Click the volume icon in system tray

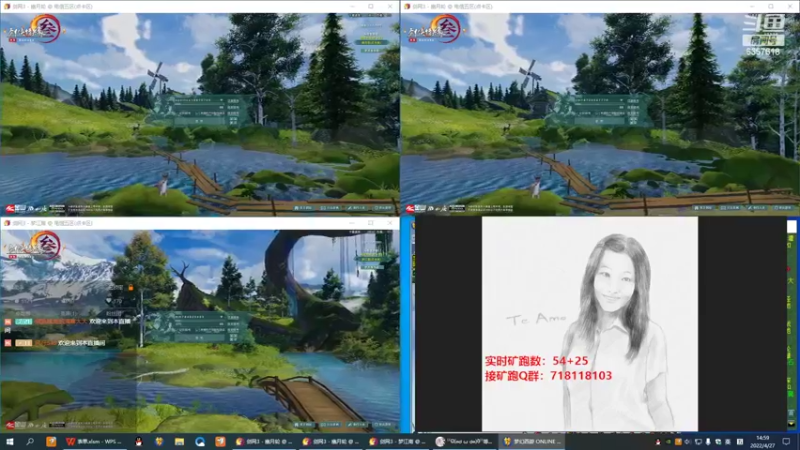687,442
